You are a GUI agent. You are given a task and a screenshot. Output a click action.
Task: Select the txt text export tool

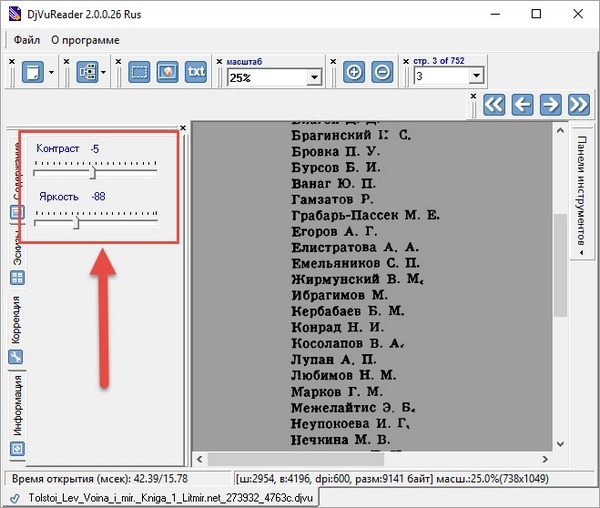pos(197,72)
